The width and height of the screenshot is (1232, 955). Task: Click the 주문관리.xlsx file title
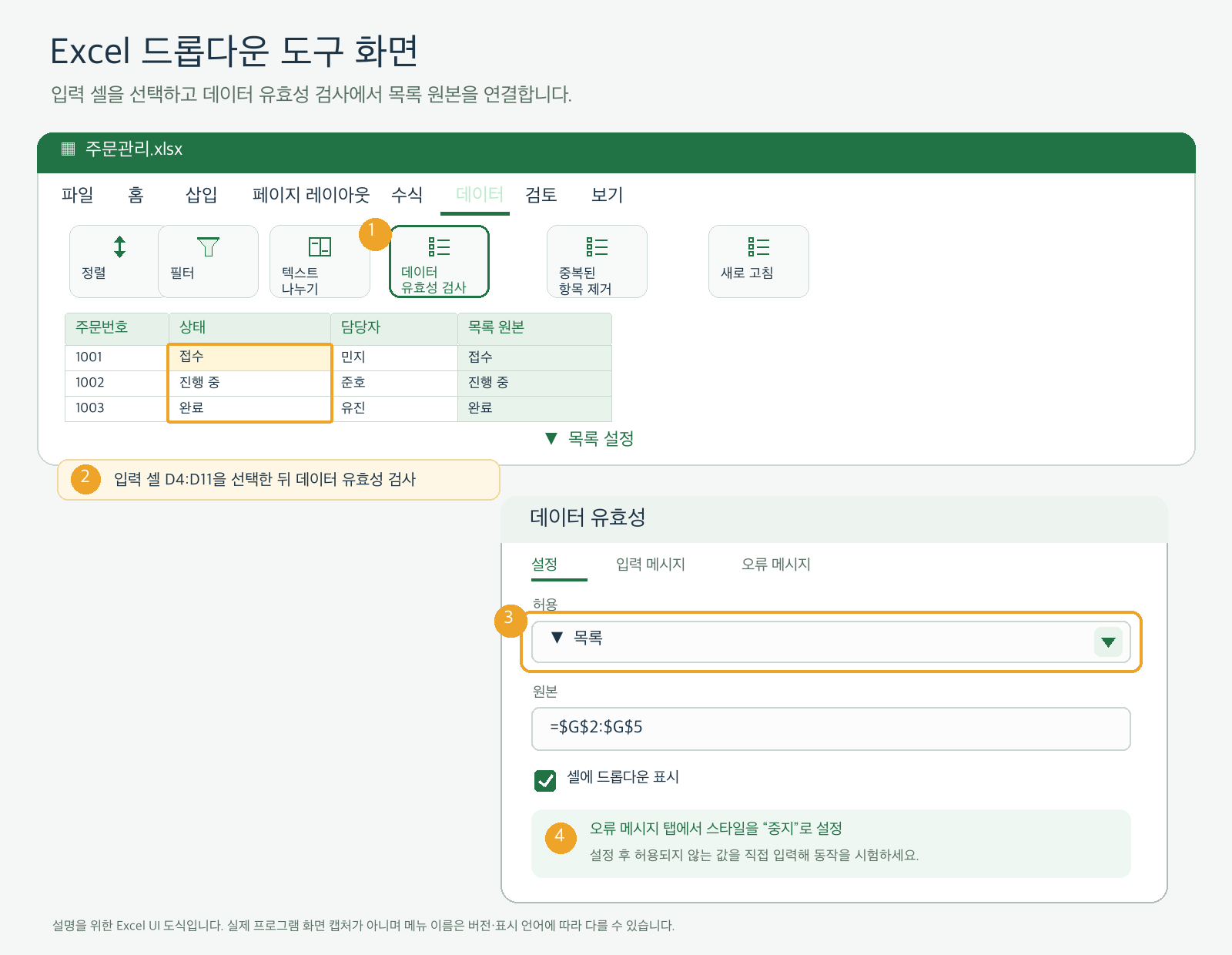[134, 149]
